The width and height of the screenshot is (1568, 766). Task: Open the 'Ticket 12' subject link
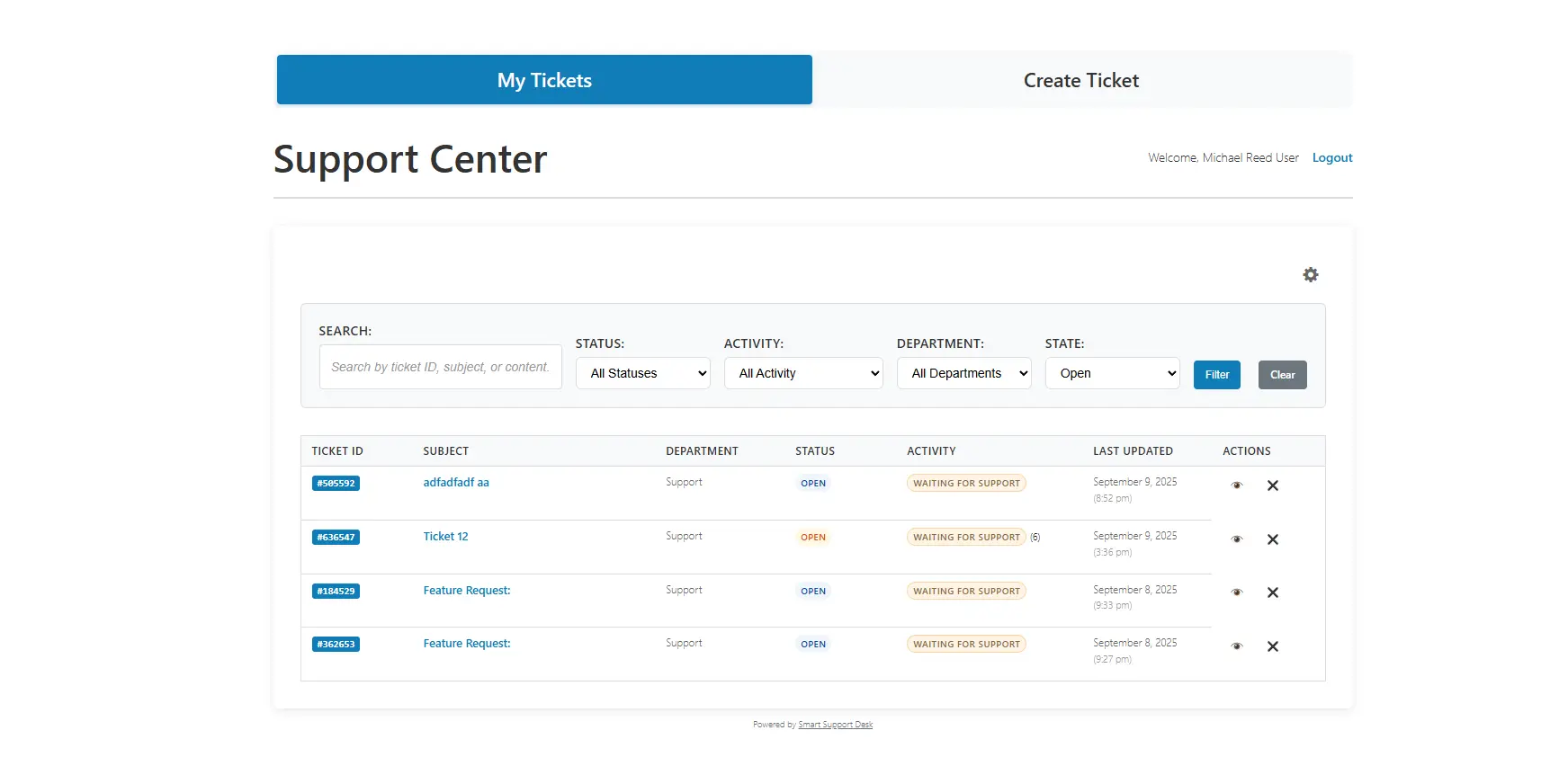[x=446, y=537]
